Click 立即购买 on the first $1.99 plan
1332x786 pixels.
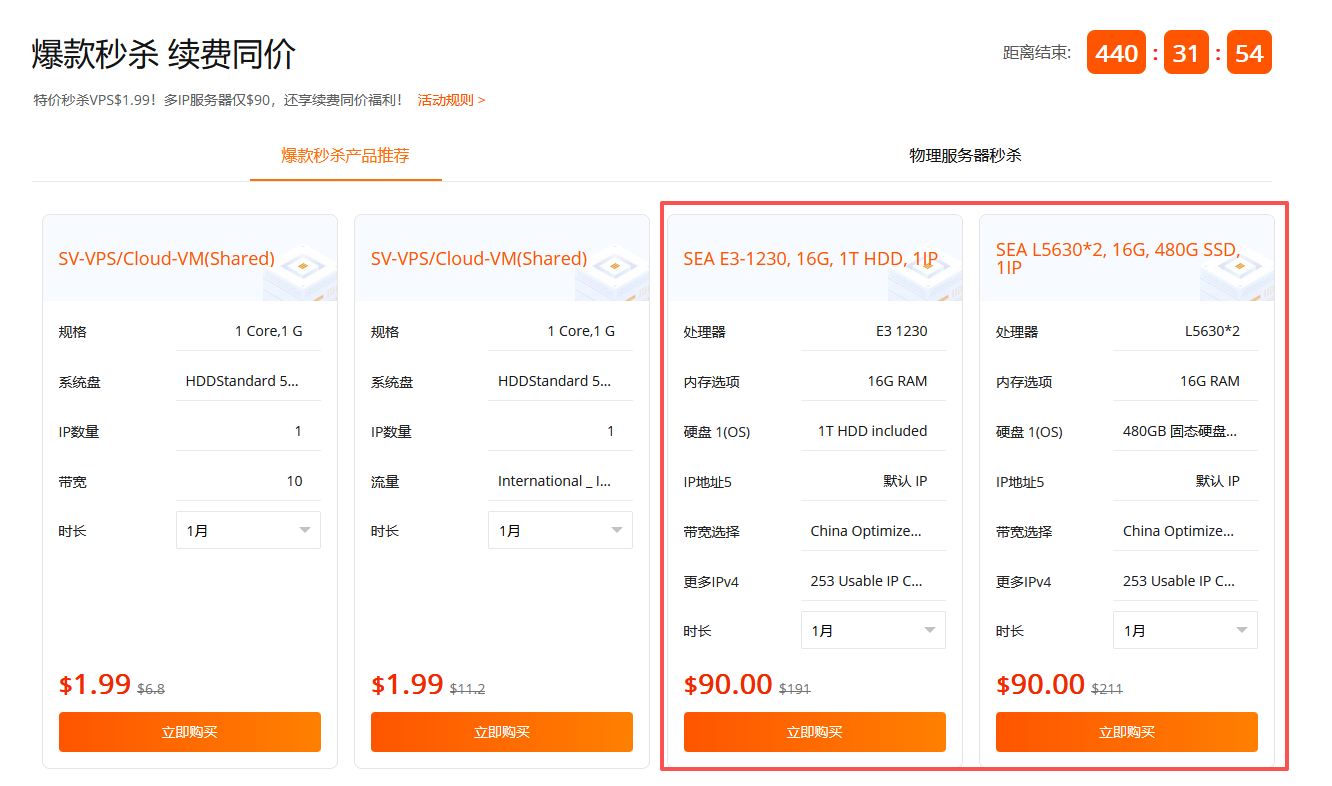[x=190, y=731]
